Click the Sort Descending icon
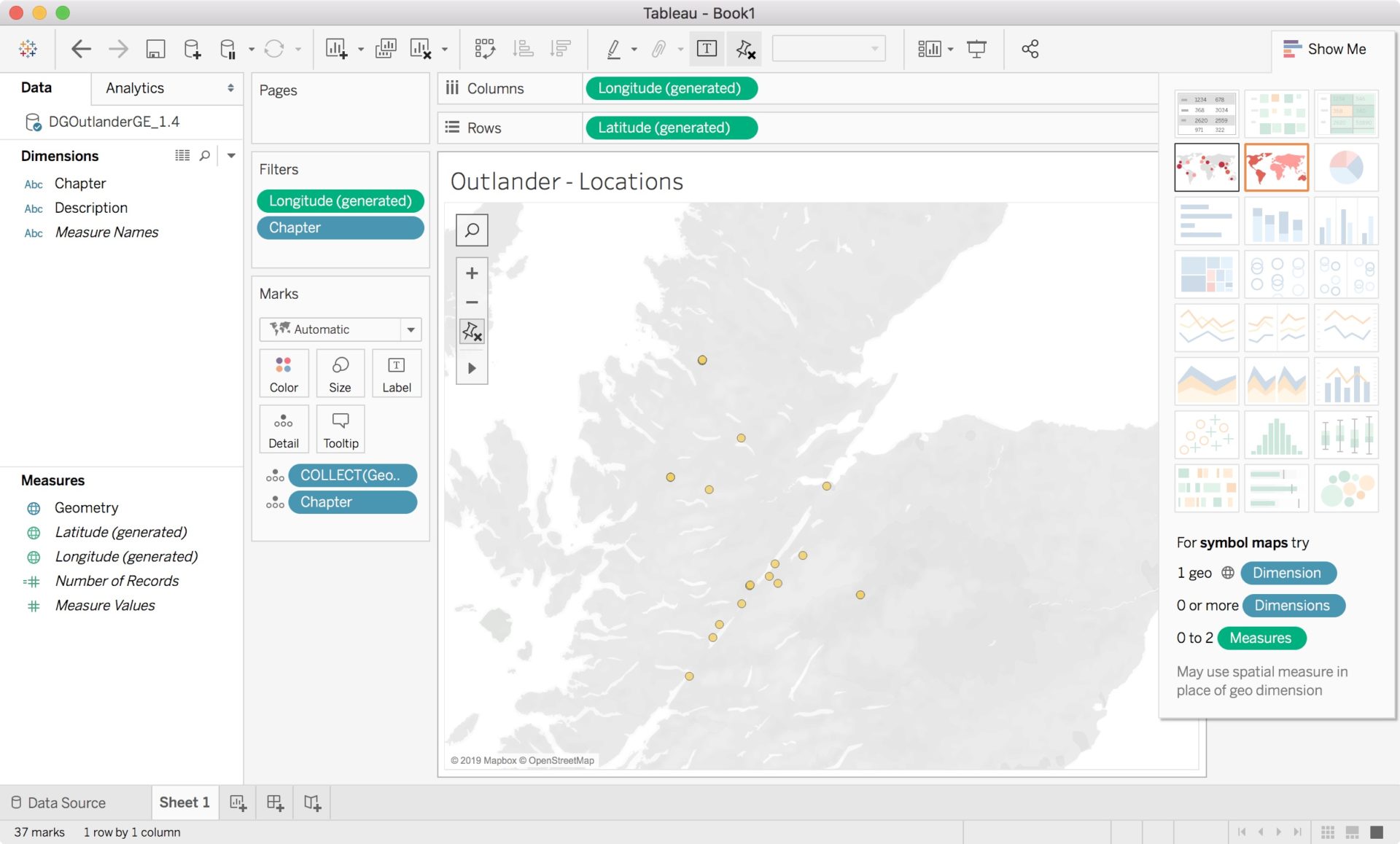The image size is (1400, 844). [560, 49]
